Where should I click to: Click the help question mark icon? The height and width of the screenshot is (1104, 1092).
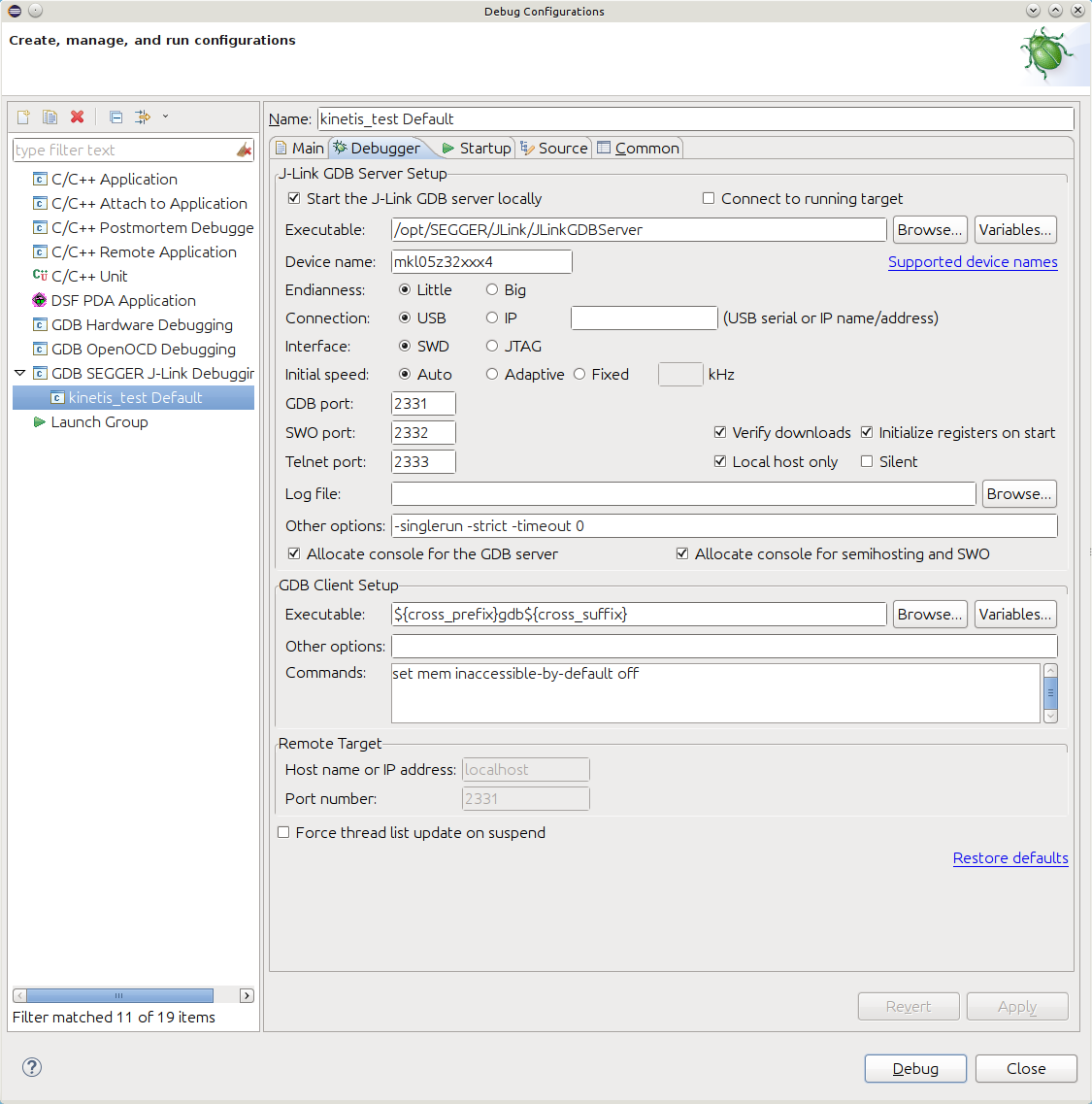coord(32,1067)
